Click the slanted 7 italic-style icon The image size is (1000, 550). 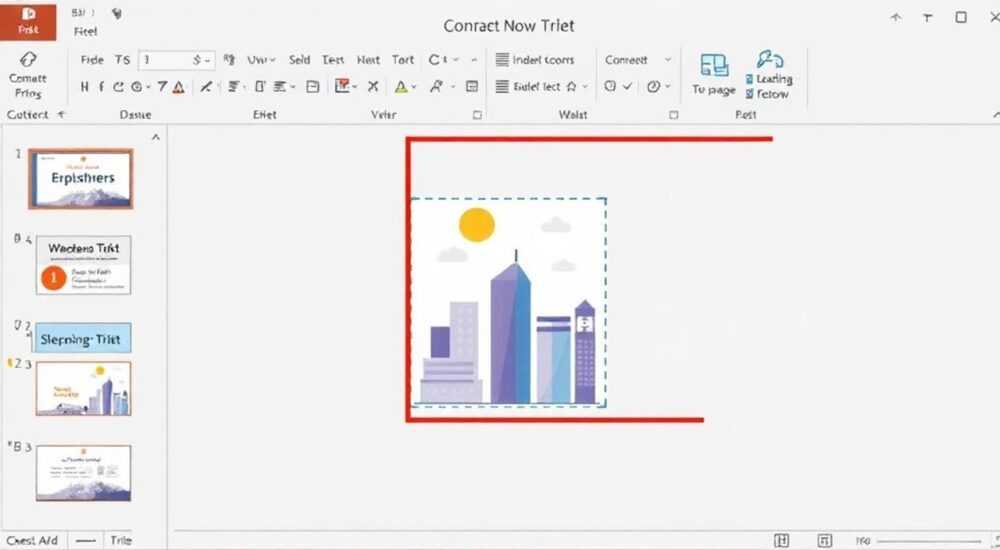[162, 87]
